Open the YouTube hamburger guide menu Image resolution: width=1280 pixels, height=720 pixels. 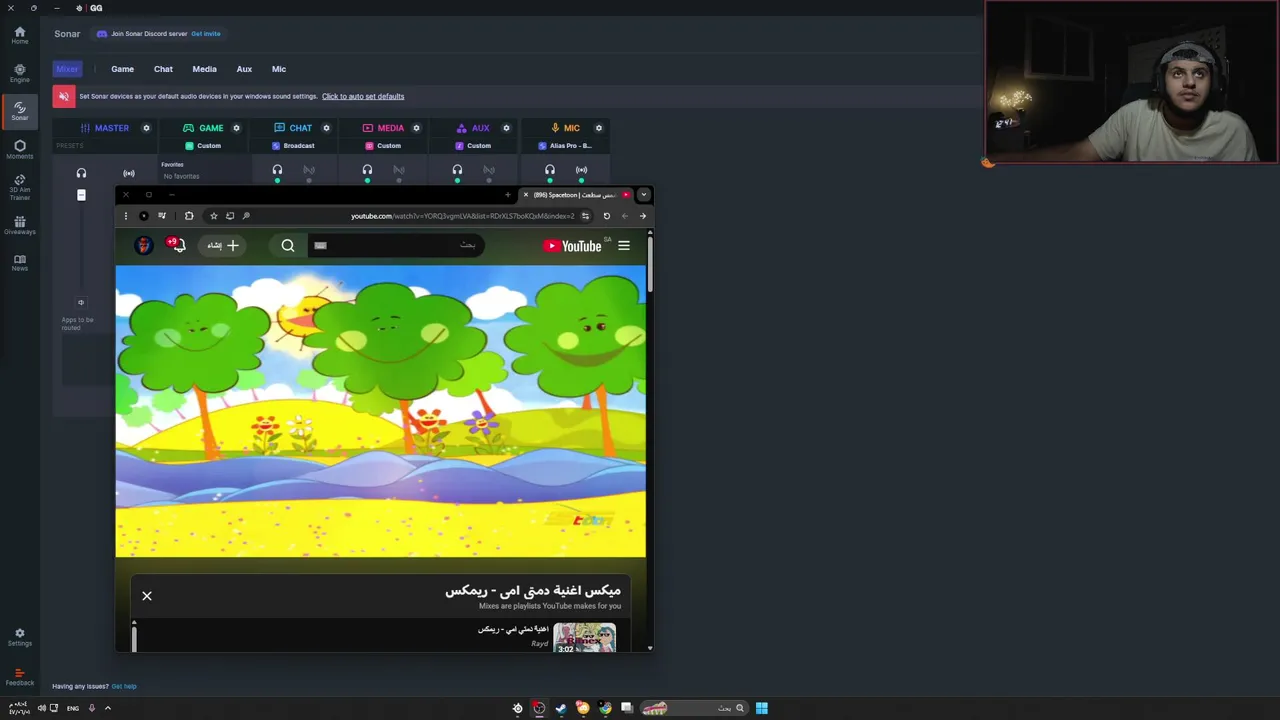624,246
